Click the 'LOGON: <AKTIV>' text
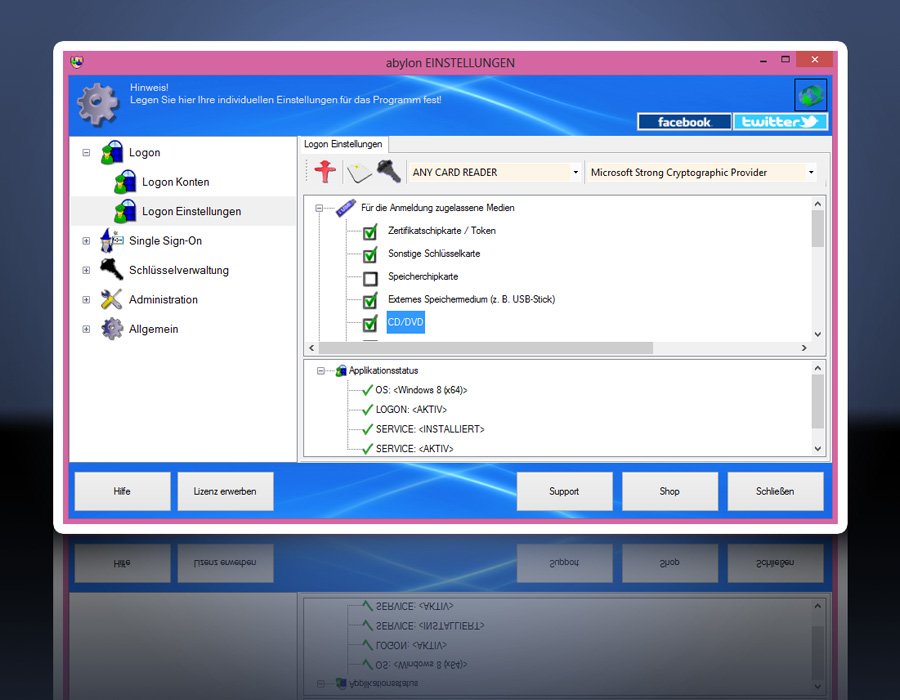 click(411, 410)
